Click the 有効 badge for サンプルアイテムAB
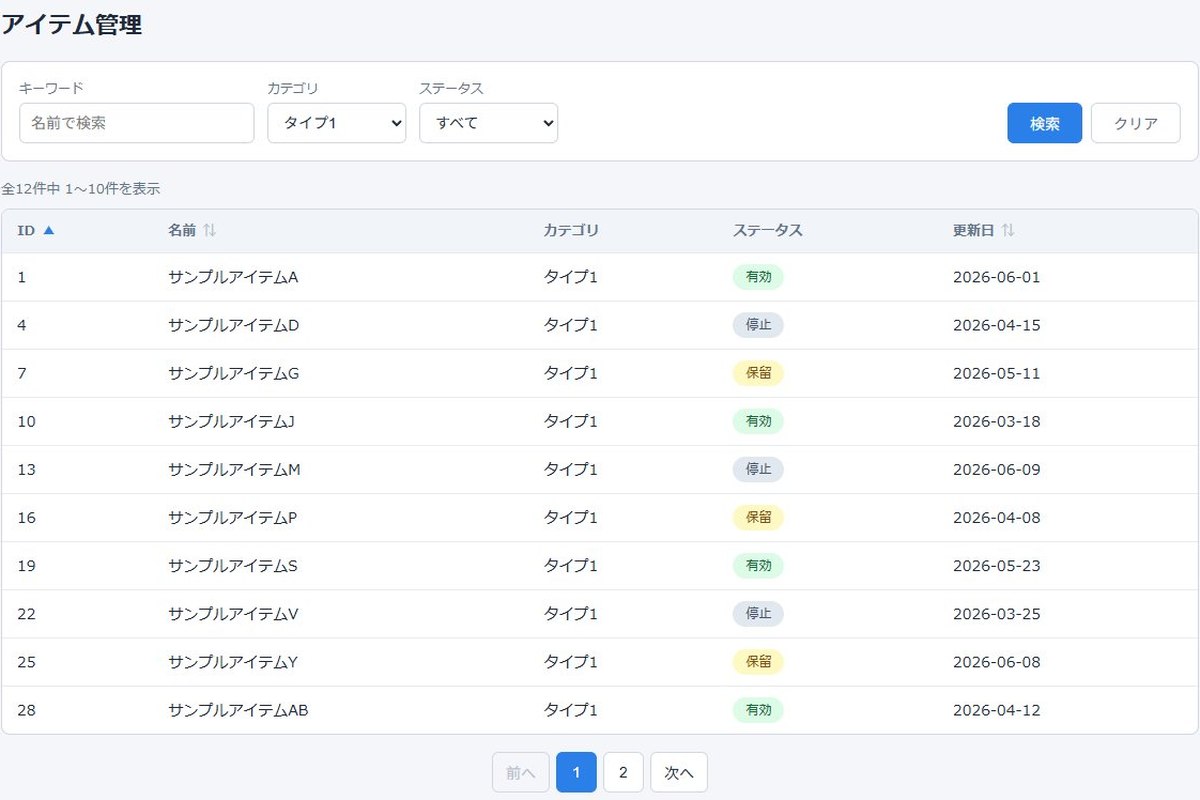Screen dimensions: 1200x800 (758, 710)
